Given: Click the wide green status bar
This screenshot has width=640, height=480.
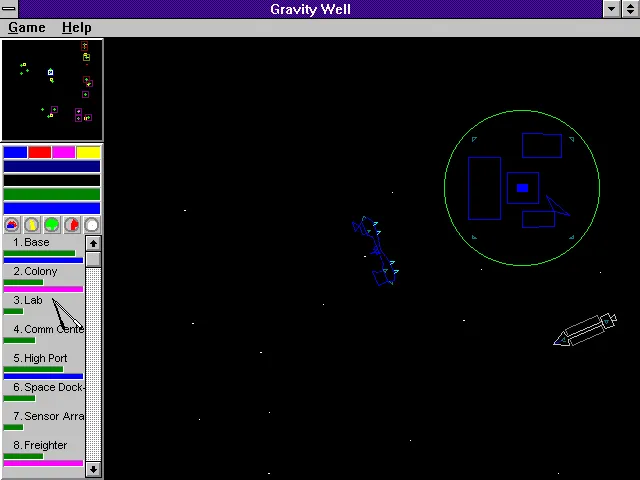Looking at the screenshot, I should (52, 194).
